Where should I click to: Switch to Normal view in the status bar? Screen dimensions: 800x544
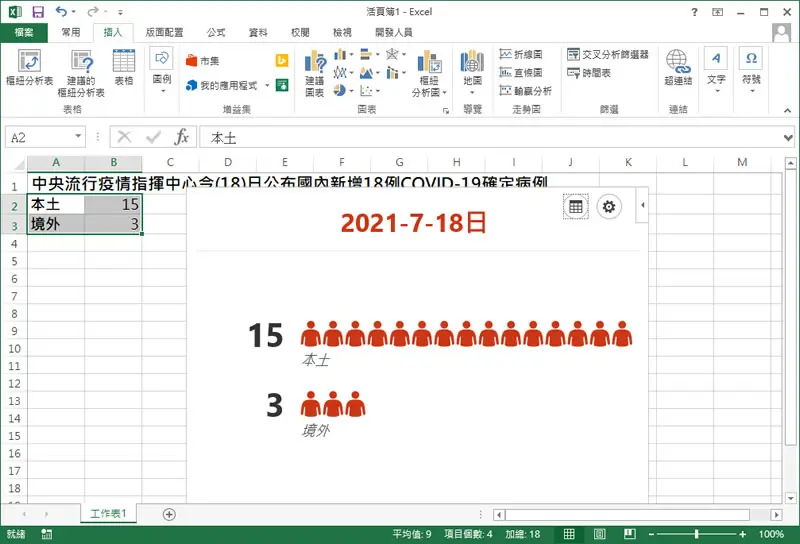569,534
